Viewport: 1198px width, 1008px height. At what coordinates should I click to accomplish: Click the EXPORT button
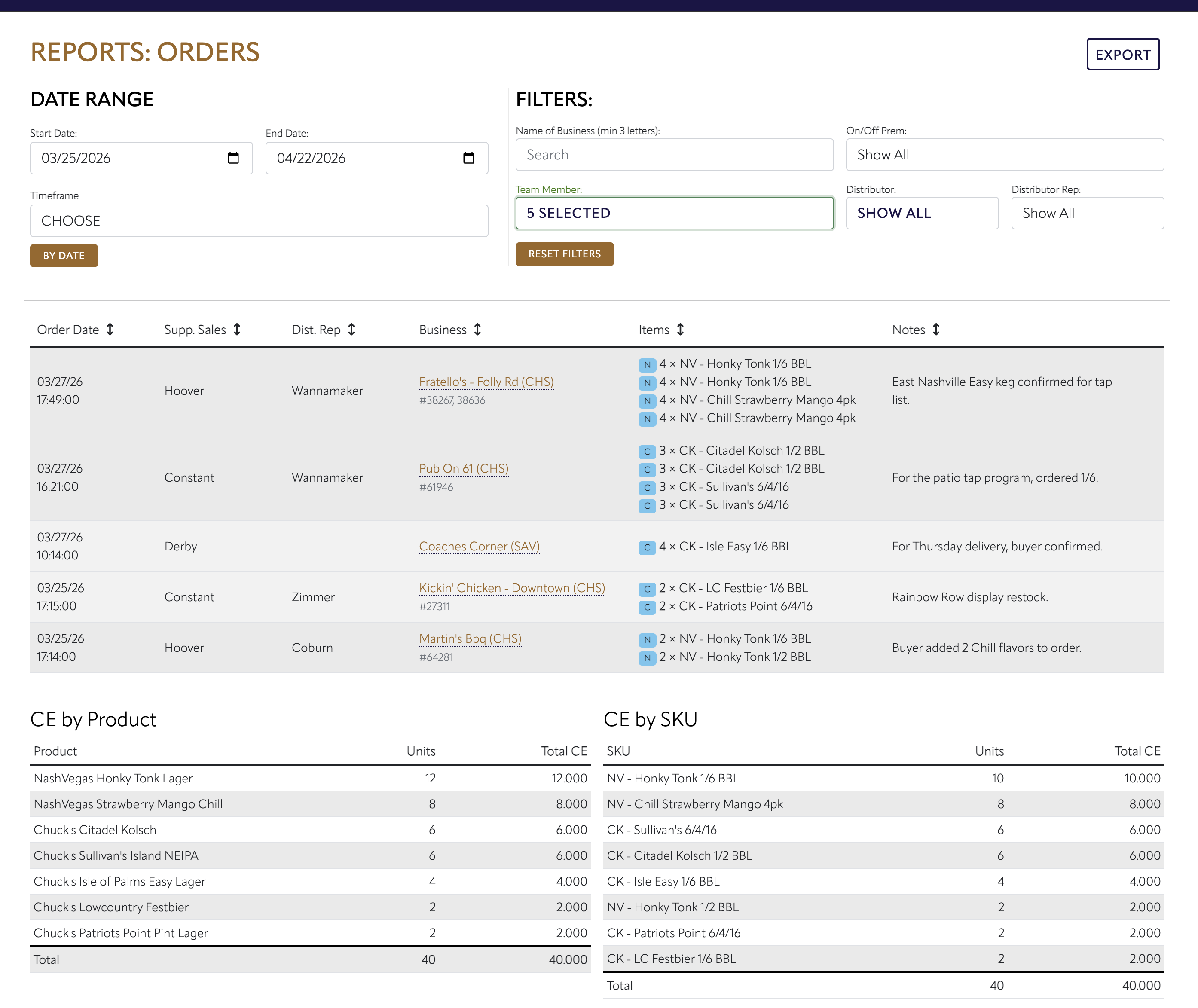[x=1122, y=55]
